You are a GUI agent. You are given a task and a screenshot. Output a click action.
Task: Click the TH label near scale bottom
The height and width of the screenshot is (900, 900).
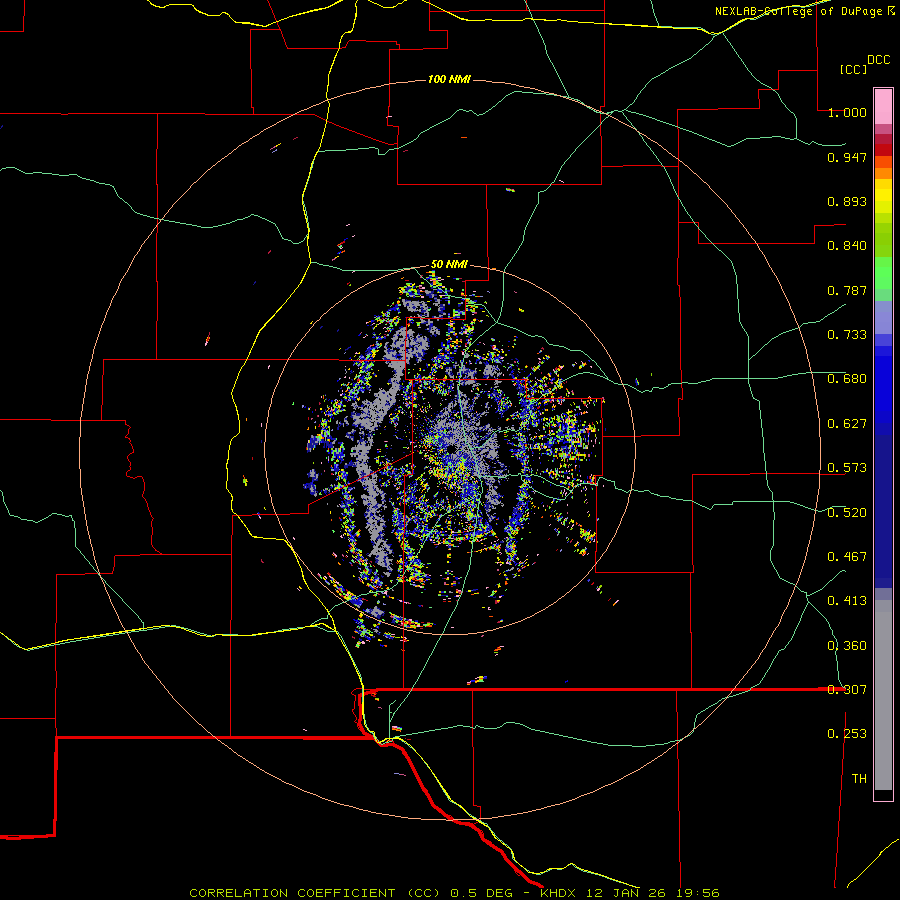859,779
